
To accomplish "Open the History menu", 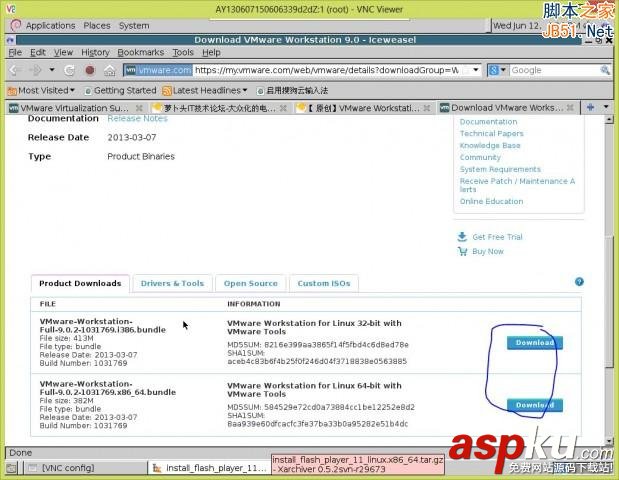I will coord(95,52).
